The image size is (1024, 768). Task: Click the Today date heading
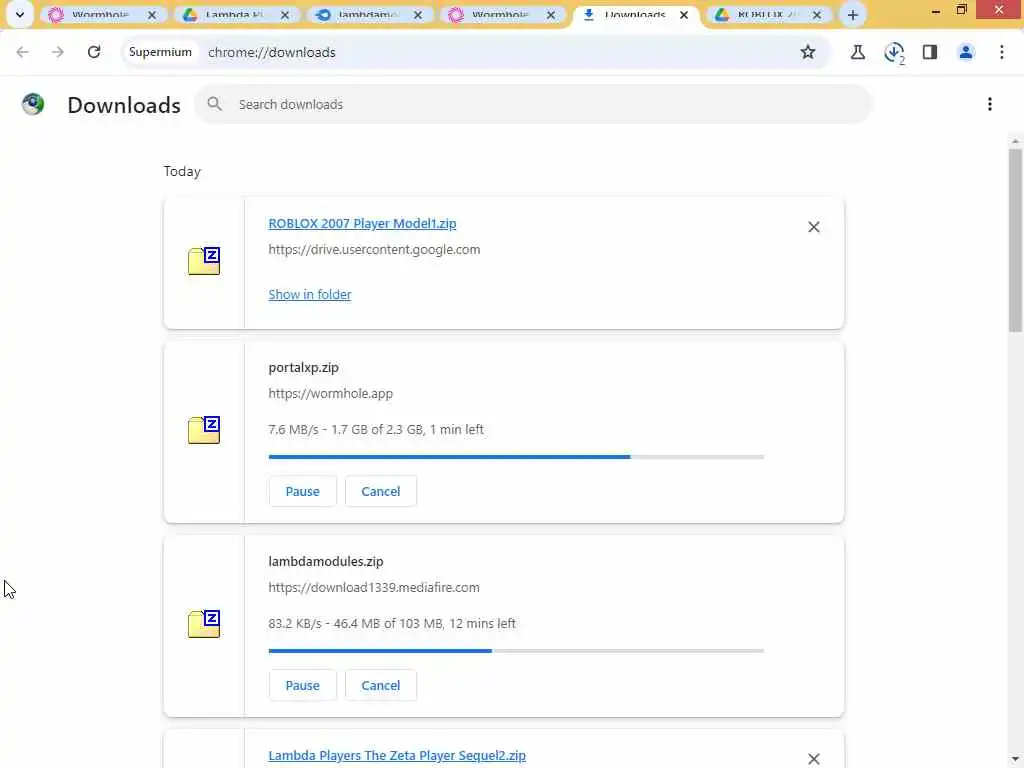[x=182, y=172]
